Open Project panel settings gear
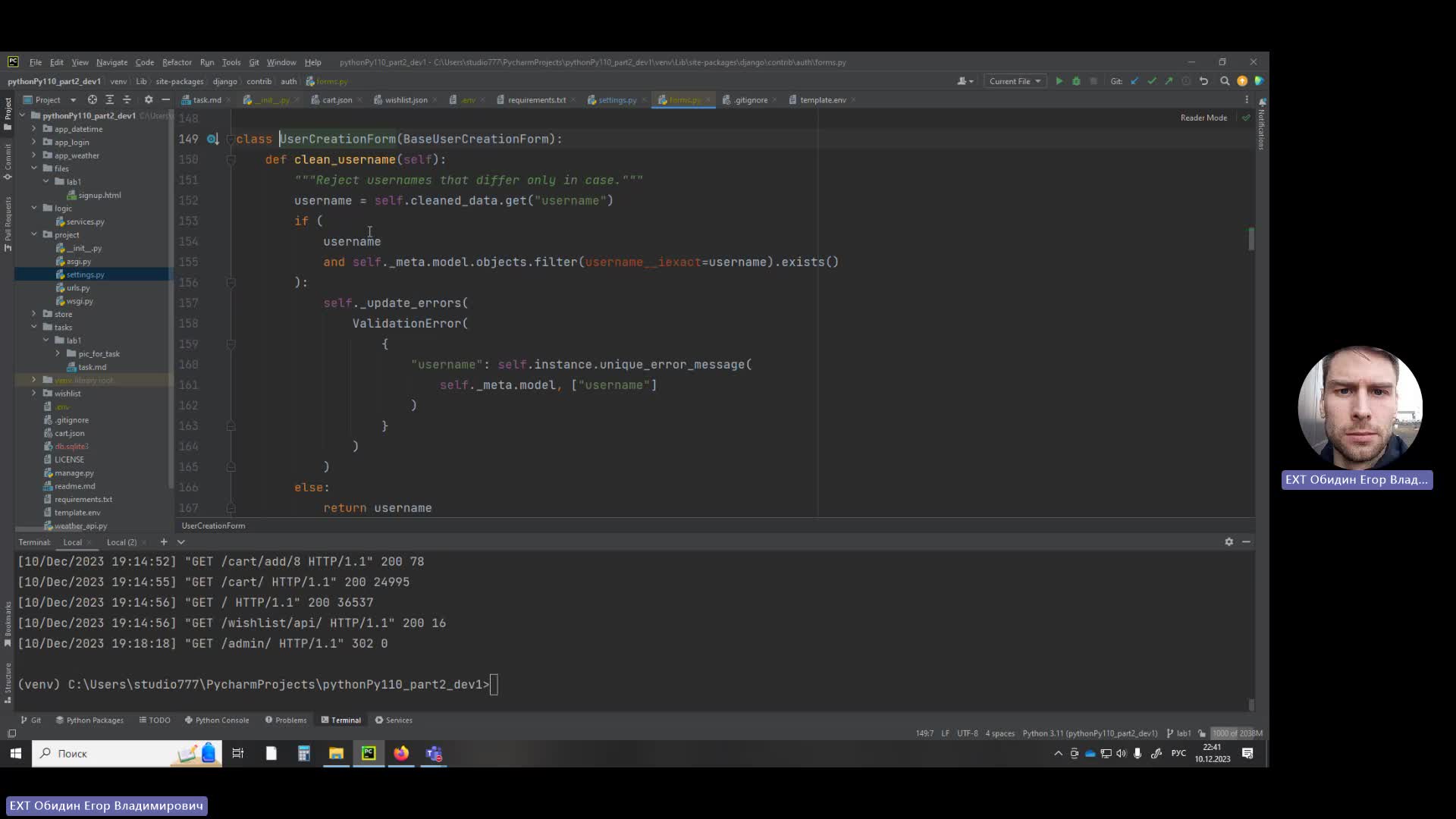1456x819 pixels. [149, 99]
